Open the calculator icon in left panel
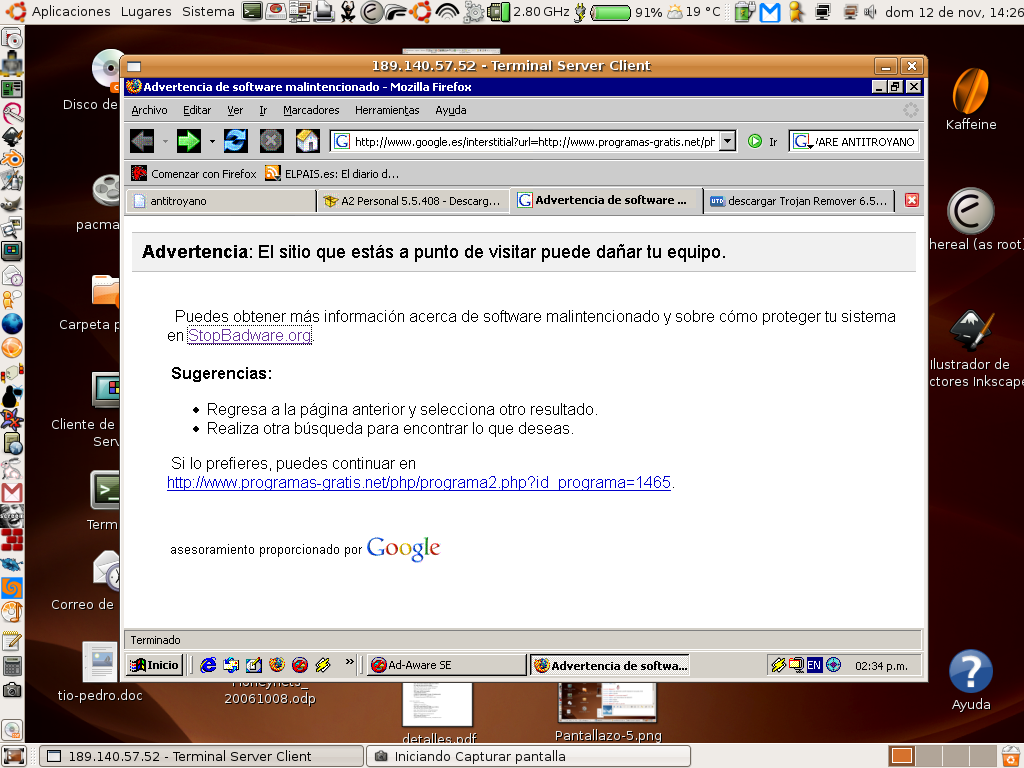This screenshot has width=1024, height=768. [x=12, y=666]
